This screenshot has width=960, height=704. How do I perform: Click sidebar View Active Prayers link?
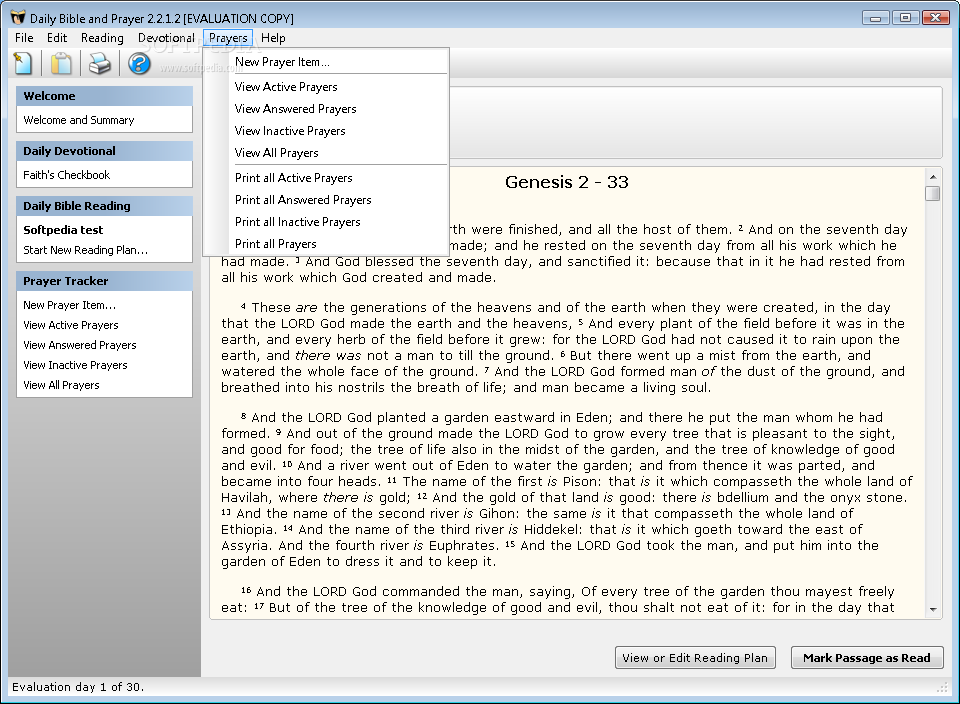coord(71,325)
